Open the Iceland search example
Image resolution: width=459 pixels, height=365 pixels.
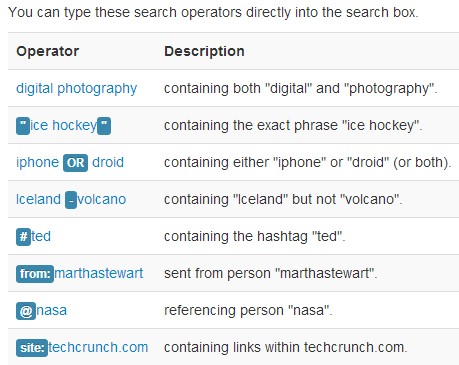39,199
